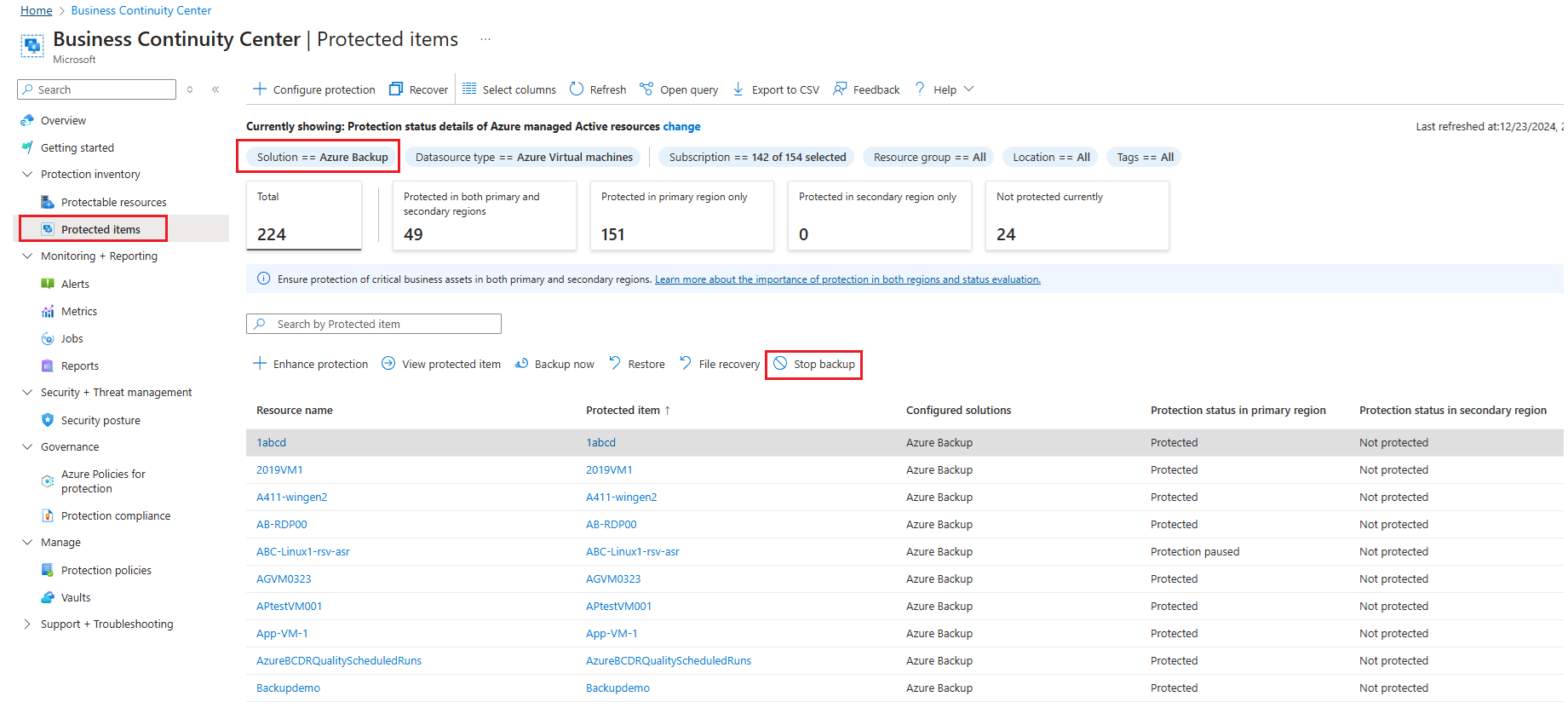Sort by Protected item column header
This screenshot has height=725, width=1568.
629,411
